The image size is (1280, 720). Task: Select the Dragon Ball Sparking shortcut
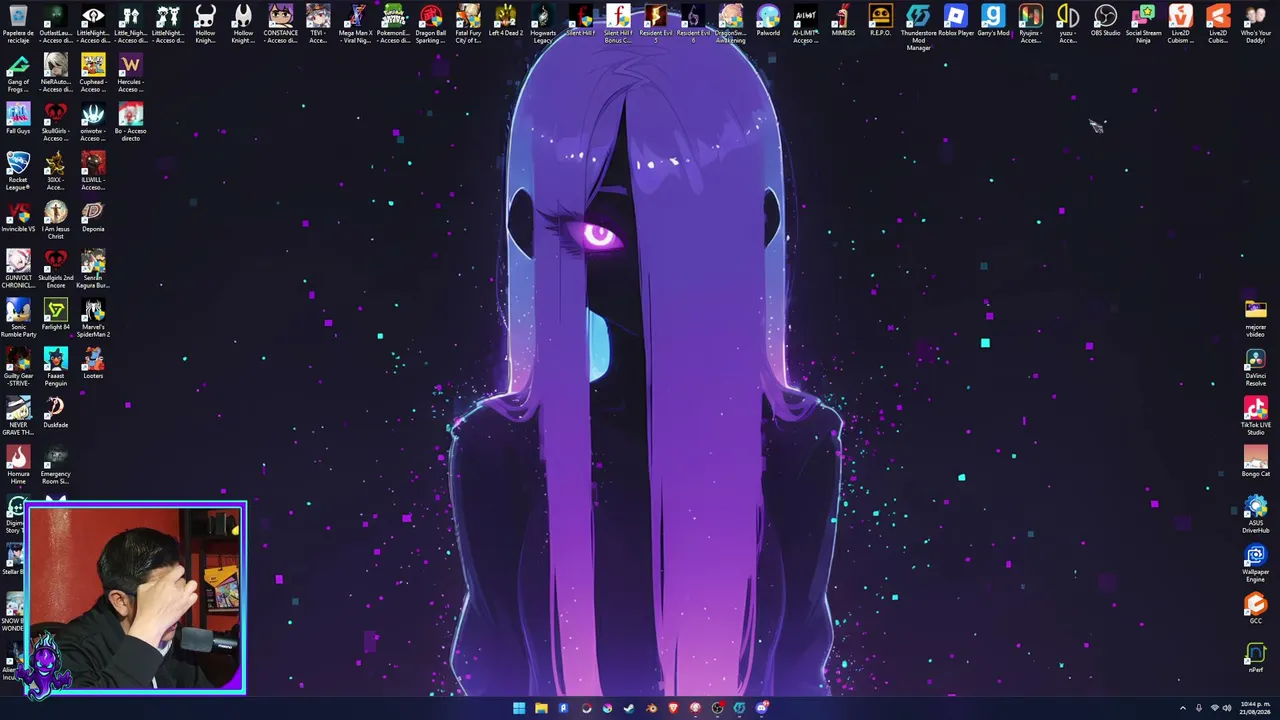click(x=431, y=23)
